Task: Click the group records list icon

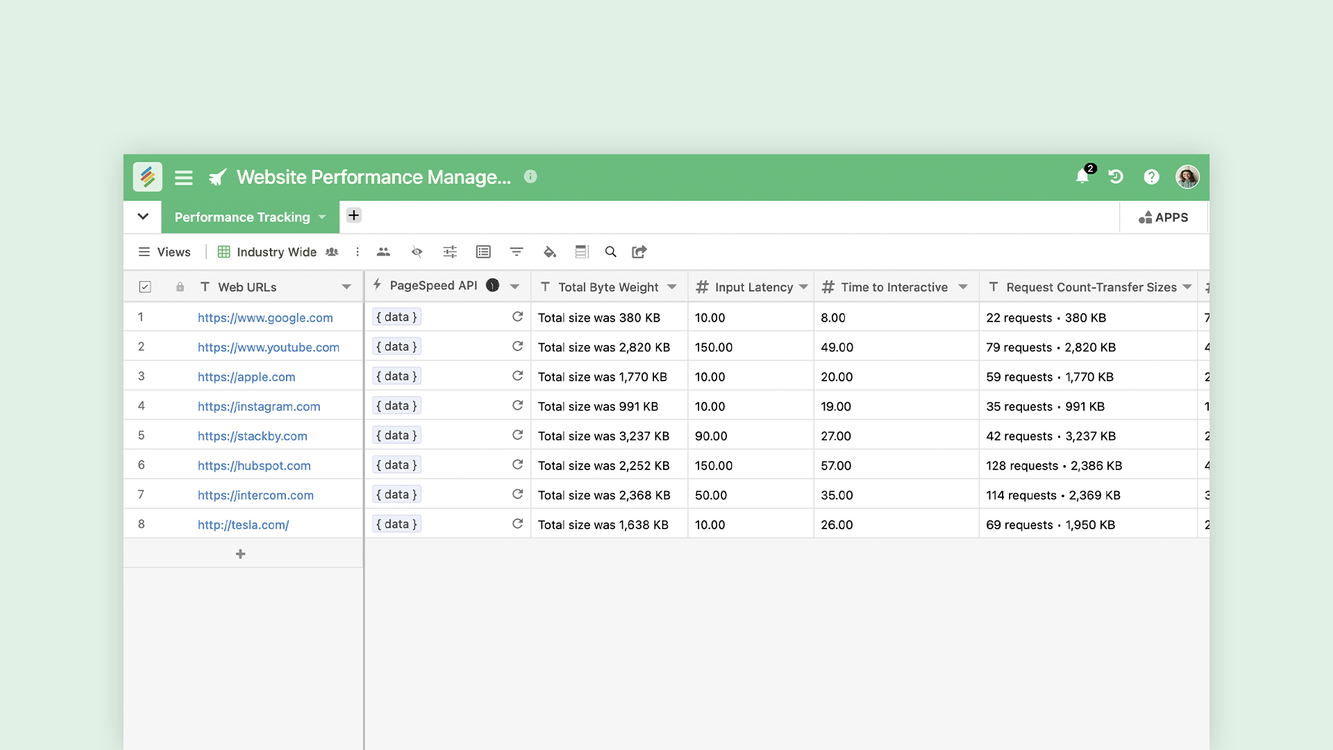Action: pos(483,252)
